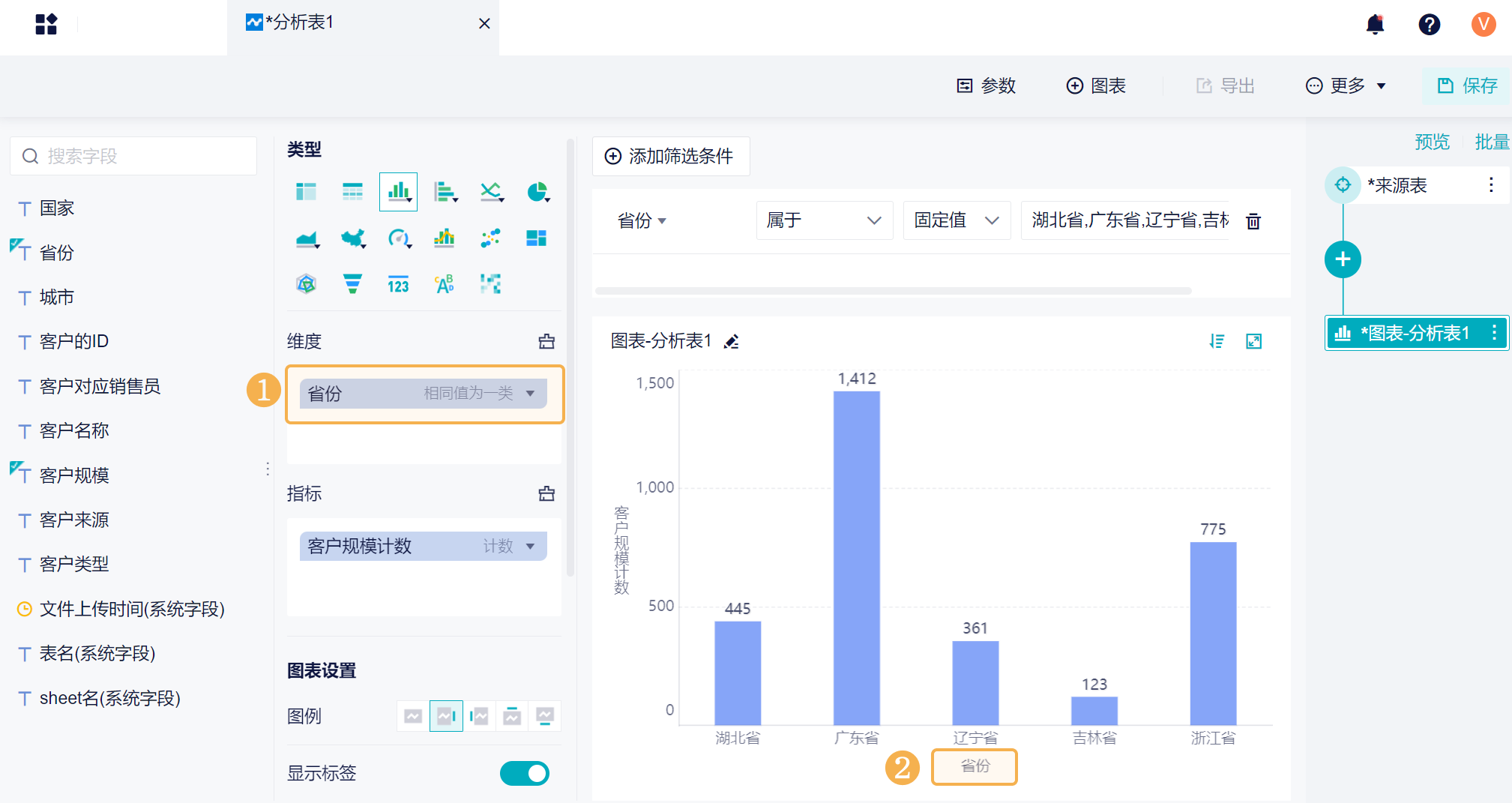The width and height of the screenshot is (1512, 803).
Task: Edit the chart title 图表-分析表1
Action: point(732,342)
